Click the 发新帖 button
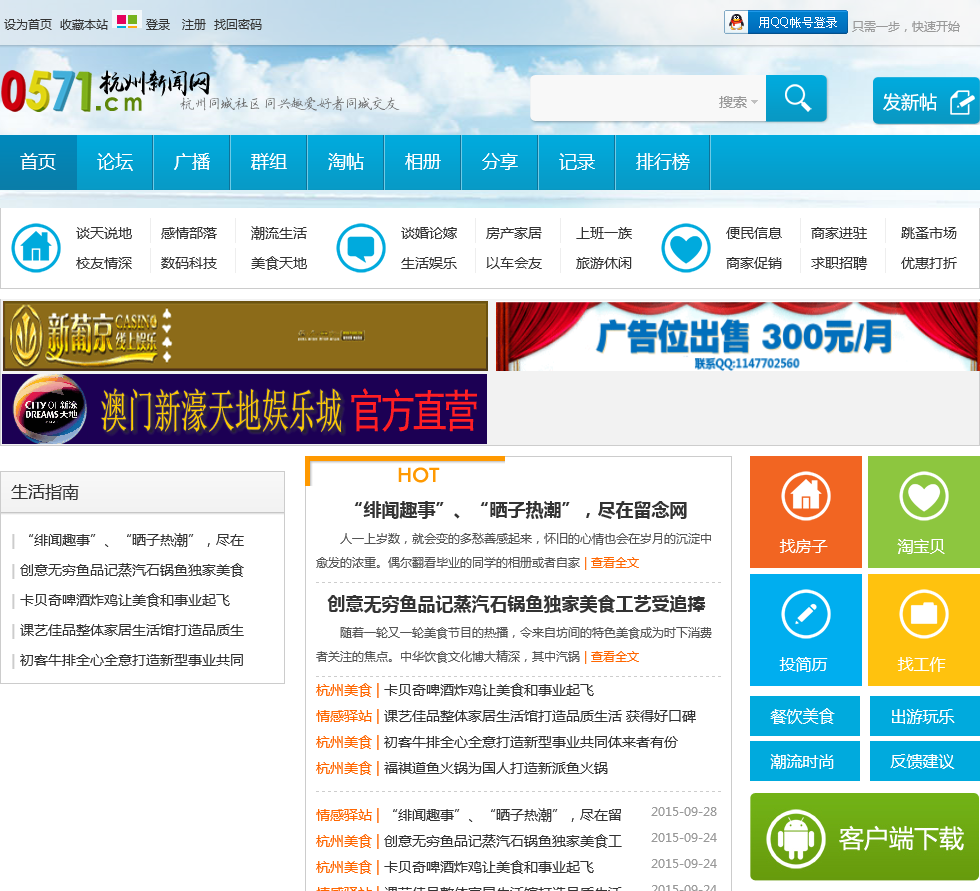 click(926, 101)
